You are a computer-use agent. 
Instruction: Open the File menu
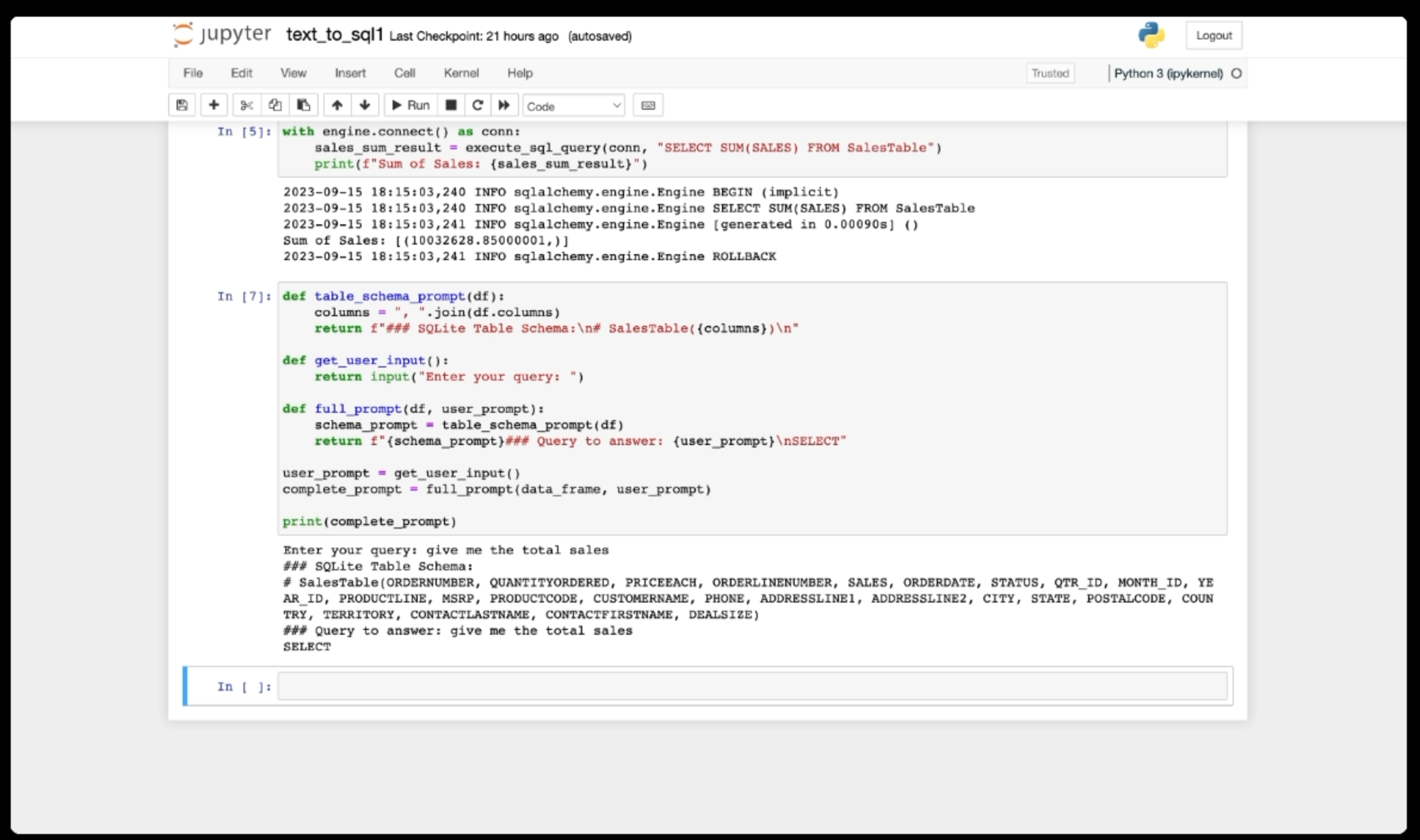point(193,73)
